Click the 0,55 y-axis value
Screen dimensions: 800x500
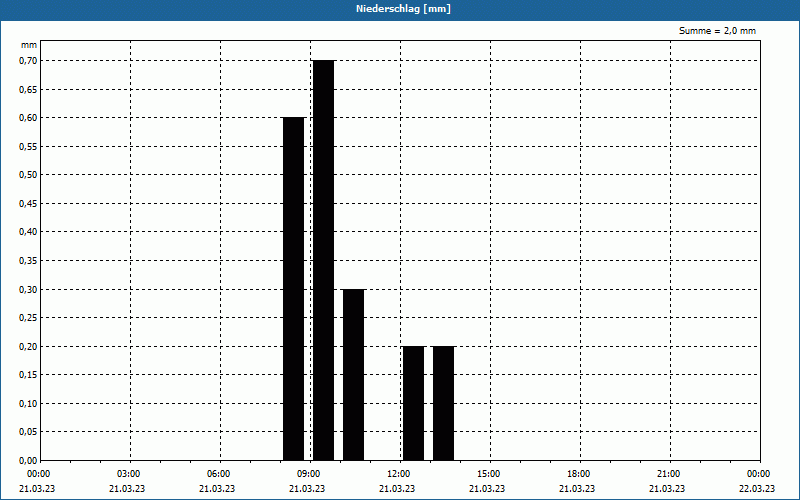pos(28,146)
